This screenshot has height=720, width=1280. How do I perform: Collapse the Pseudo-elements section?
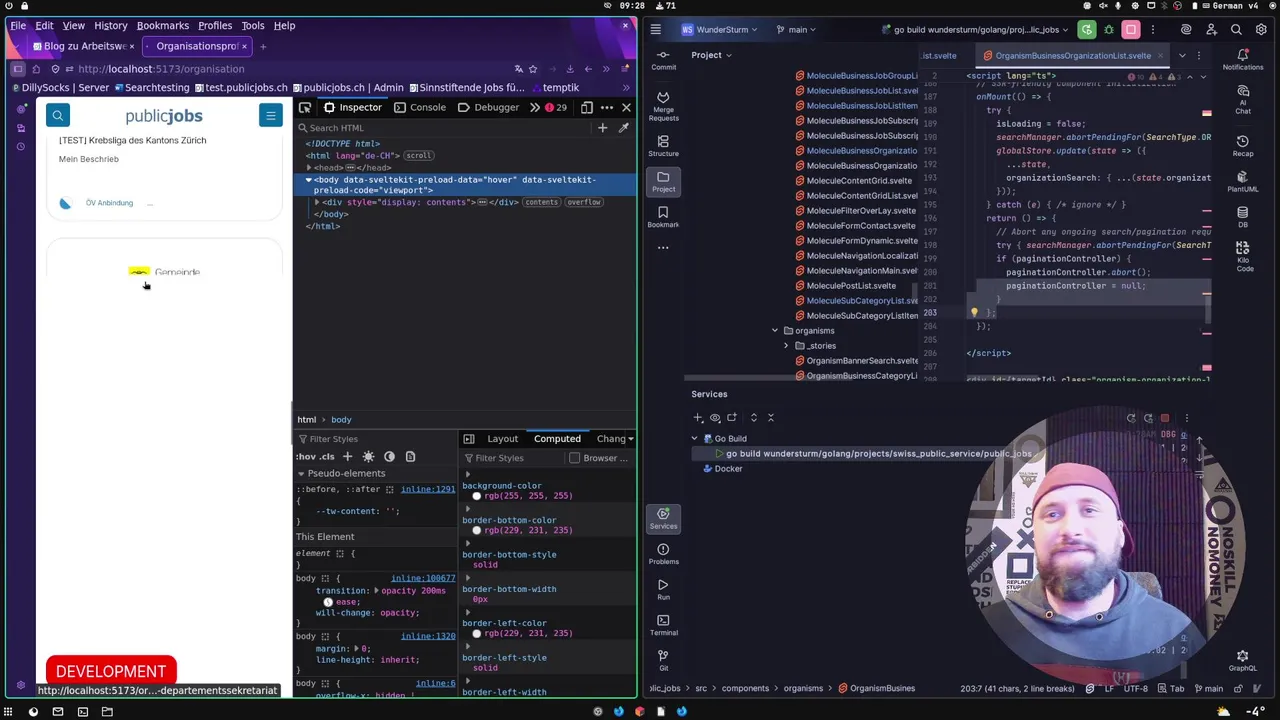(x=301, y=473)
